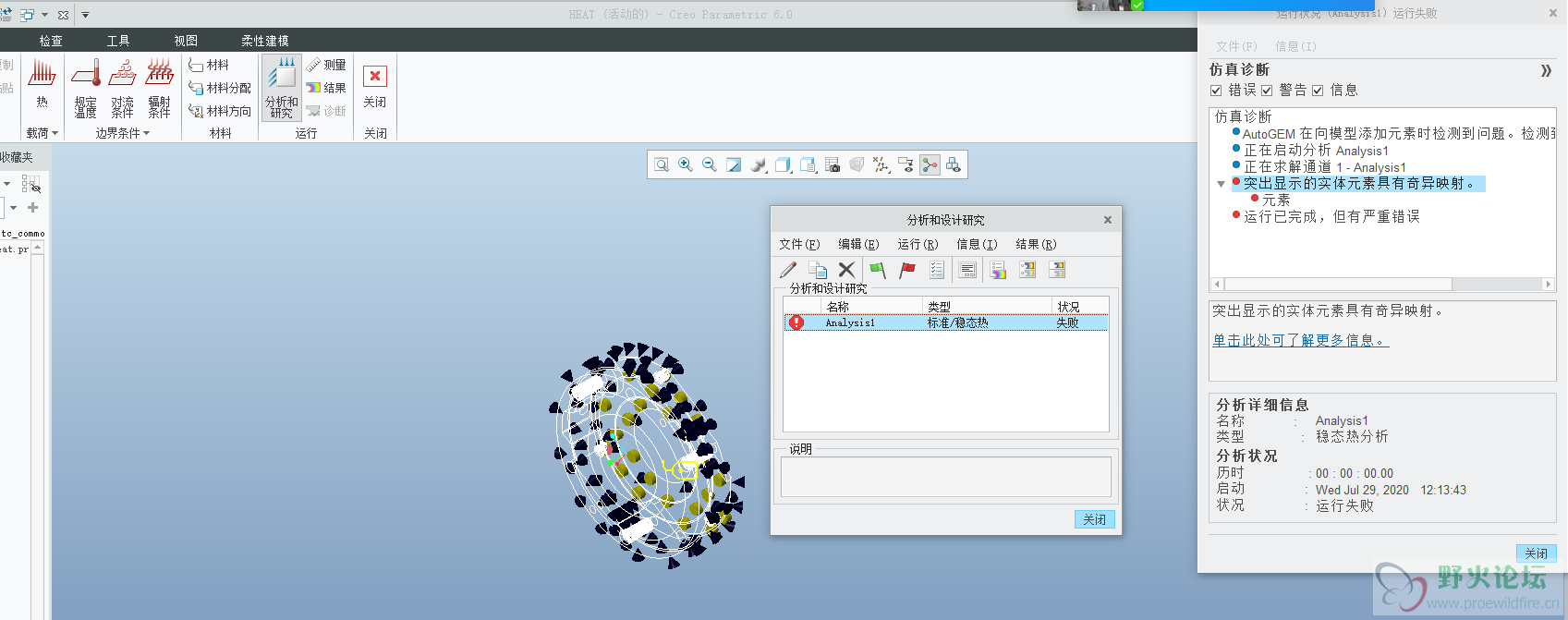Select the 元素 tree item
Screen dimensions: 1568x620
[1276, 200]
